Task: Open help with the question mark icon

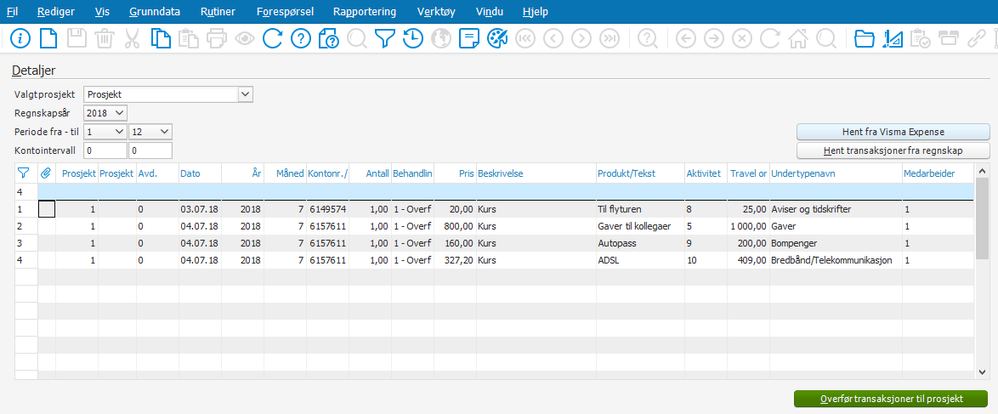Action: (x=300, y=39)
